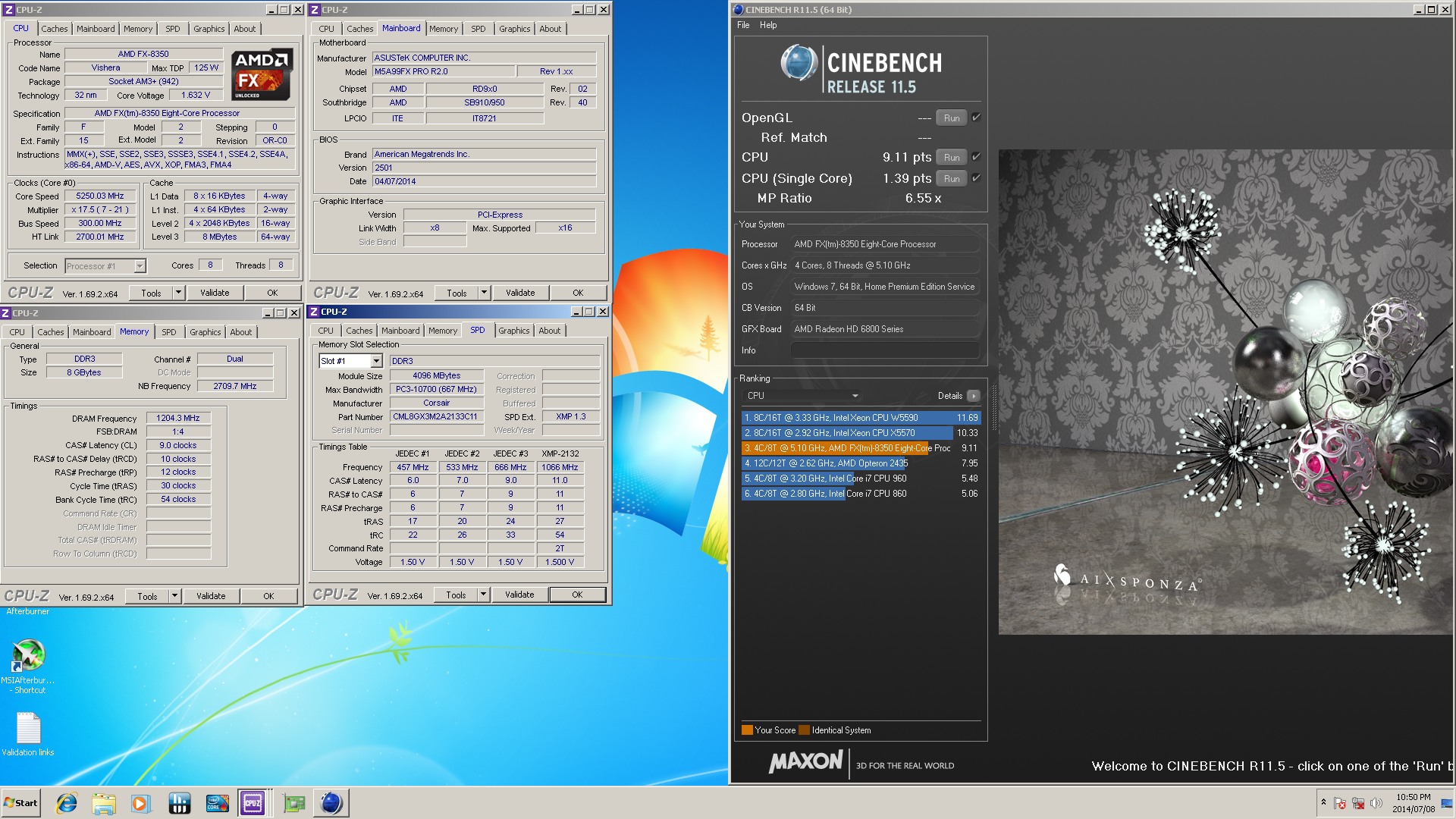The image size is (1456, 819).
Task: Select ranking entry Intel Core i7 CPU 960
Action: pos(861,479)
